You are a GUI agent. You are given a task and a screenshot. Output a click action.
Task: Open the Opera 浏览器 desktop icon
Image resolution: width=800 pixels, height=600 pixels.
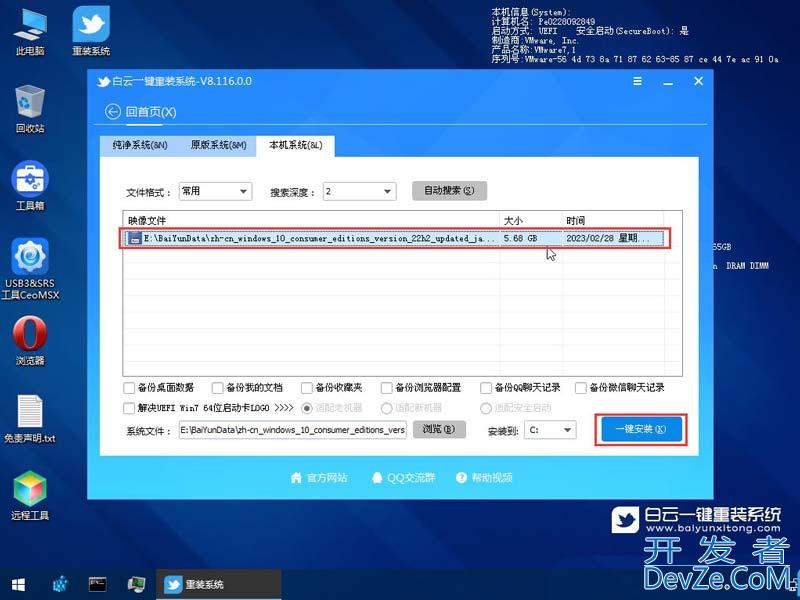point(30,341)
